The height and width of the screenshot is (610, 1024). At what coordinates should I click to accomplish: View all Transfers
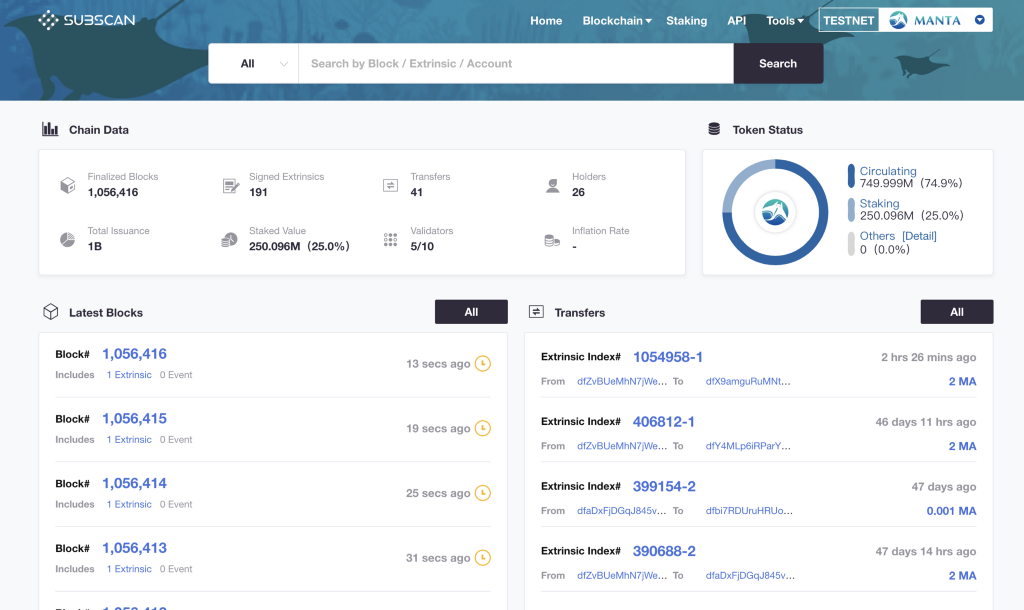pos(957,312)
